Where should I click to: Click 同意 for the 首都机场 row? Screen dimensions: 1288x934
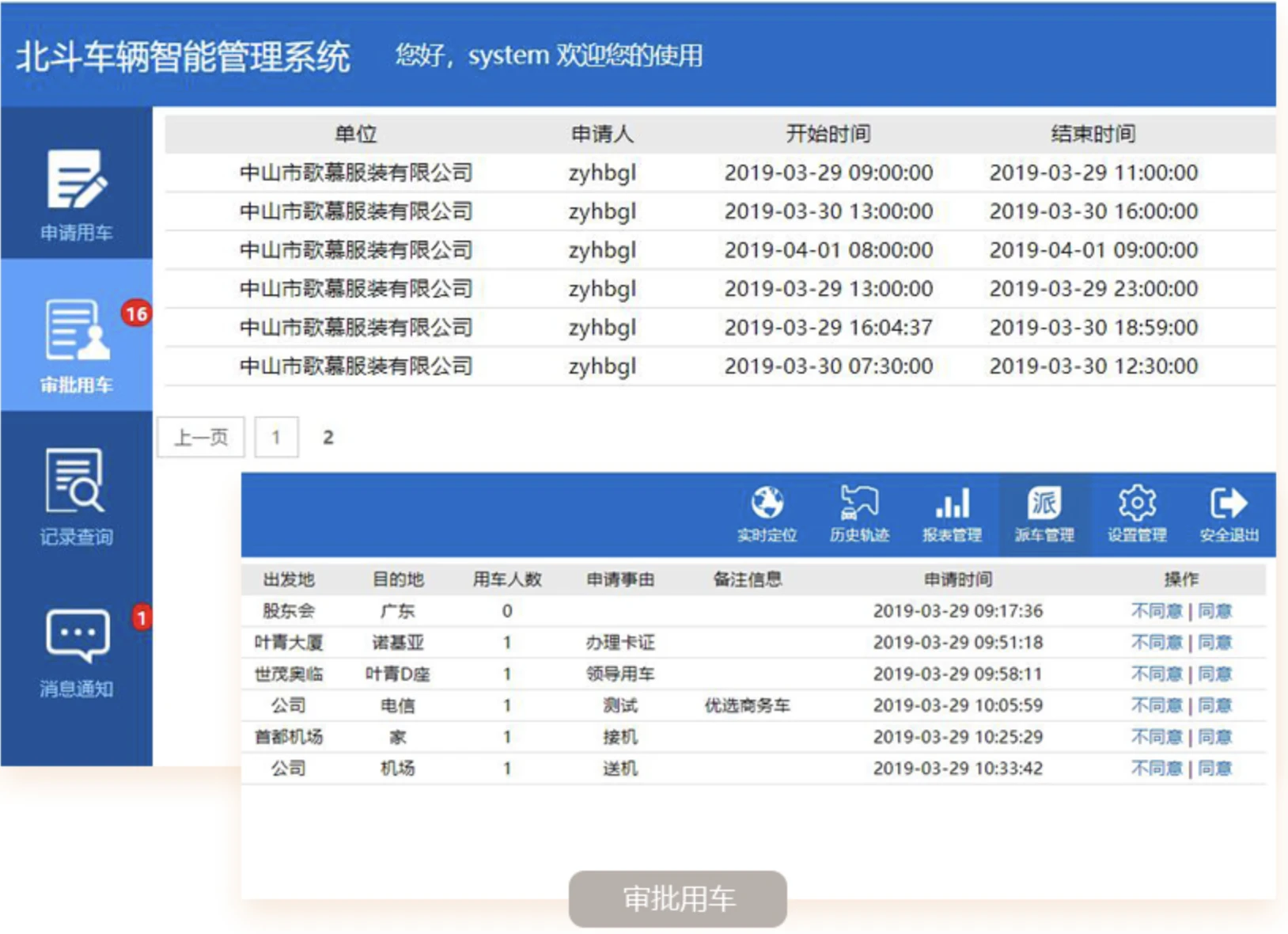click(x=1214, y=737)
